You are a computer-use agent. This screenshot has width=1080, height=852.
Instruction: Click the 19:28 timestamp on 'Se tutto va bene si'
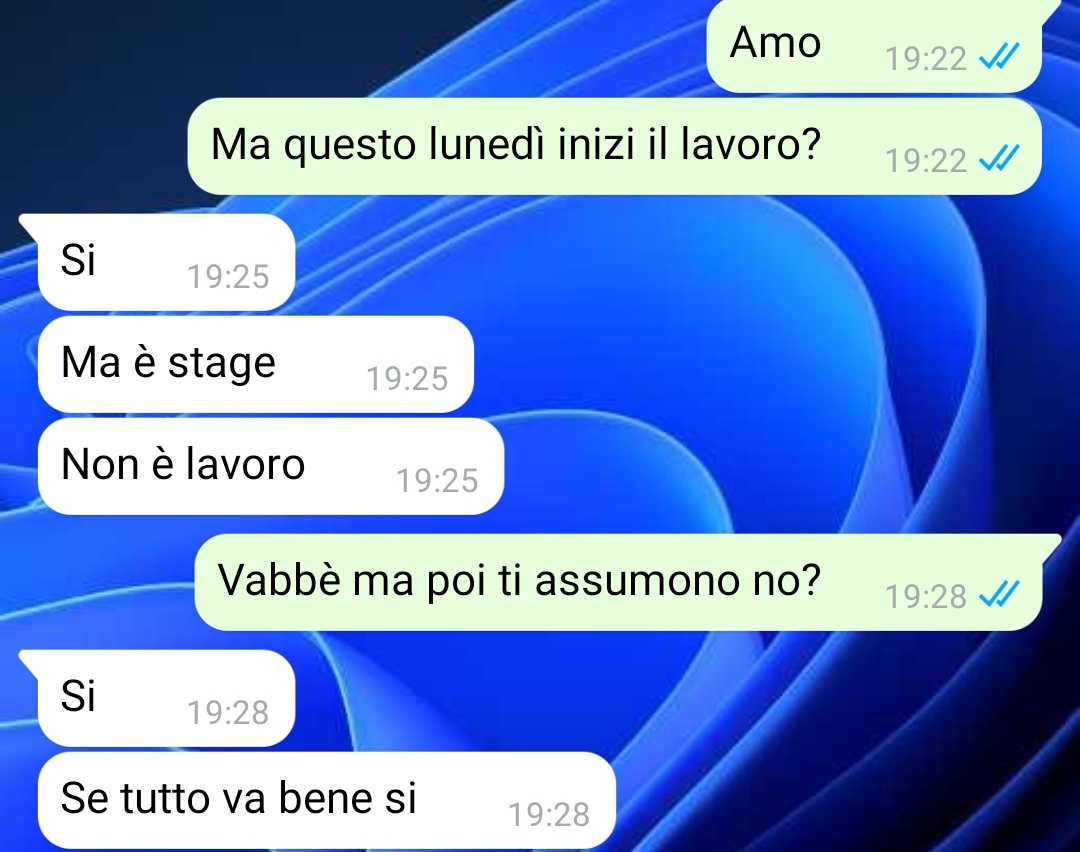pos(549,815)
